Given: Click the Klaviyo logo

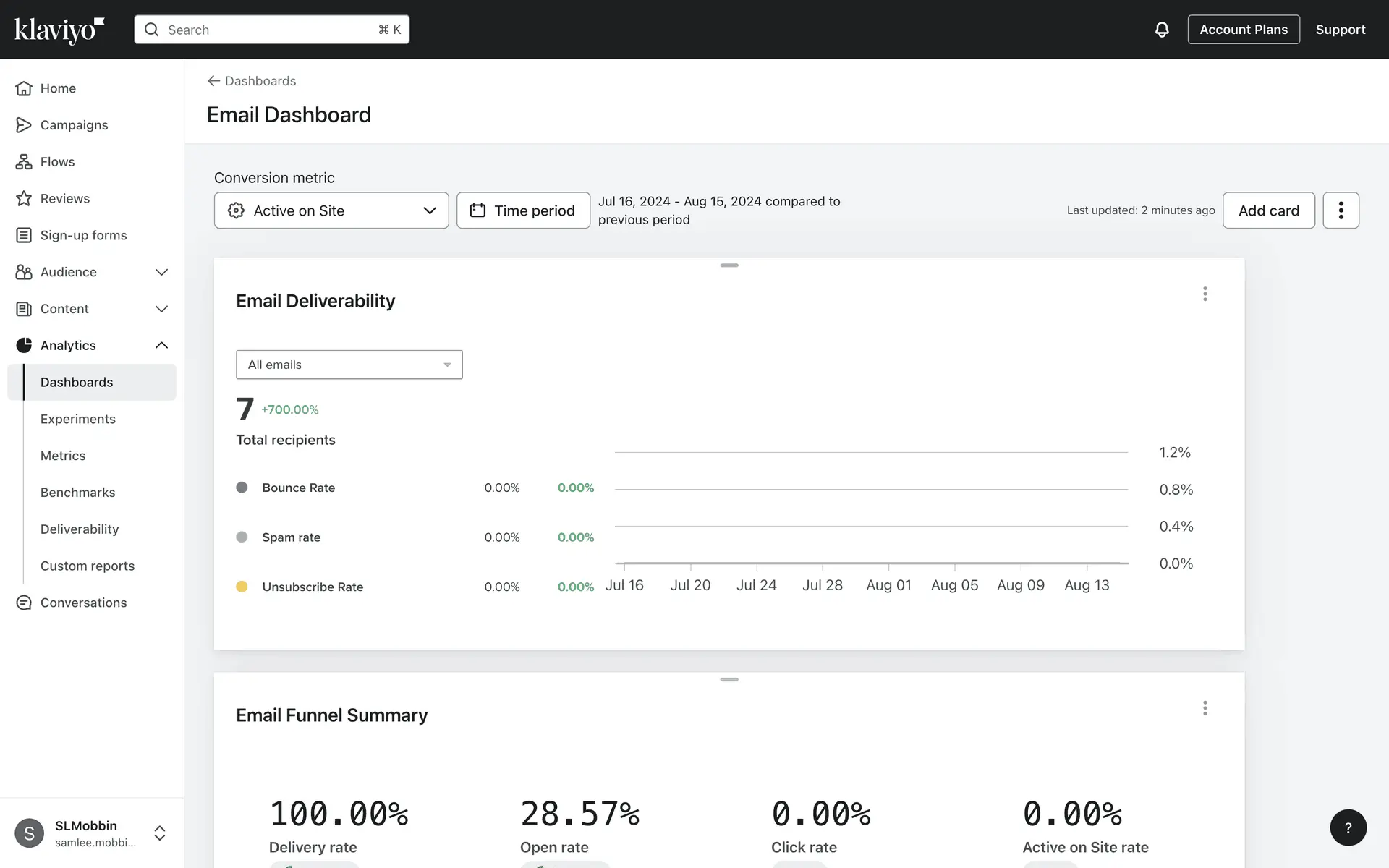Looking at the screenshot, I should (59, 30).
